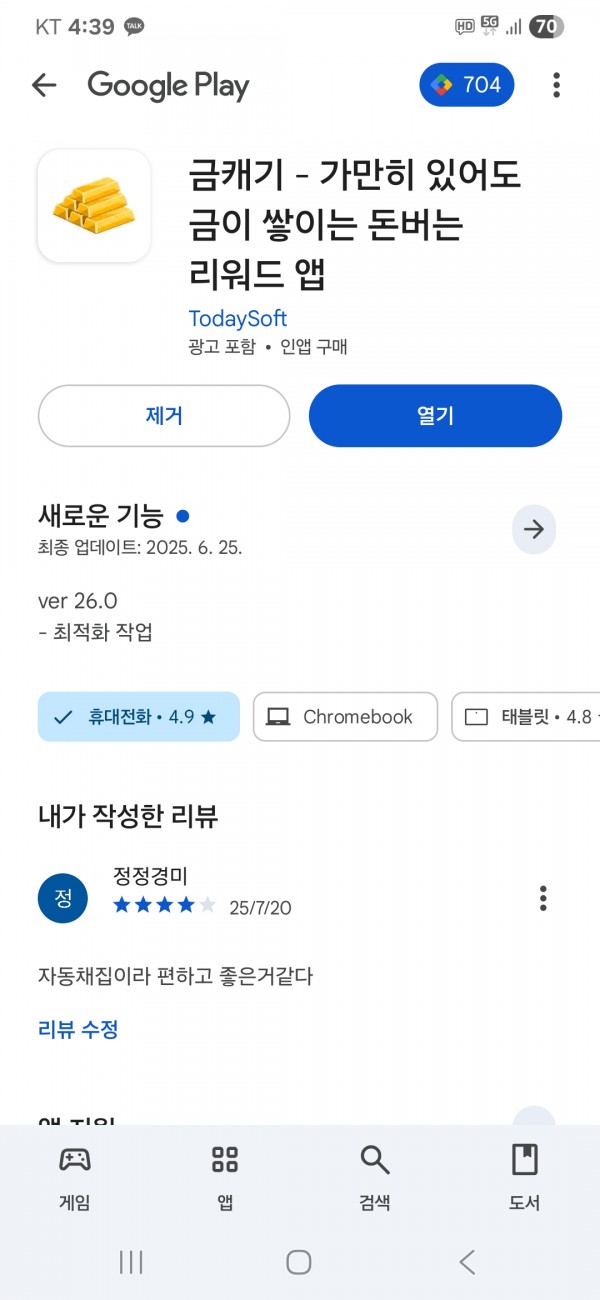Viewport: 600px width, 1300px height.
Task: Open Play Points 704 badge
Action: tap(467, 85)
